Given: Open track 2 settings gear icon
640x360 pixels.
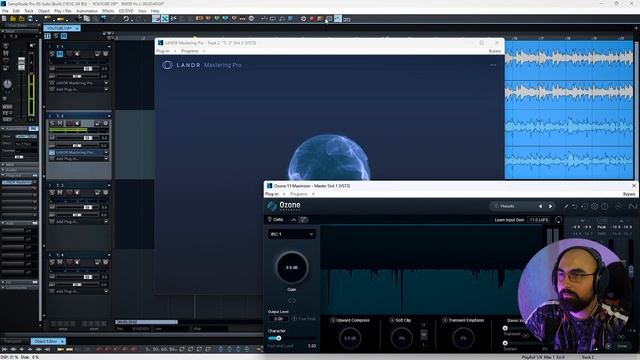Looking at the screenshot, I should [x=105, y=123].
